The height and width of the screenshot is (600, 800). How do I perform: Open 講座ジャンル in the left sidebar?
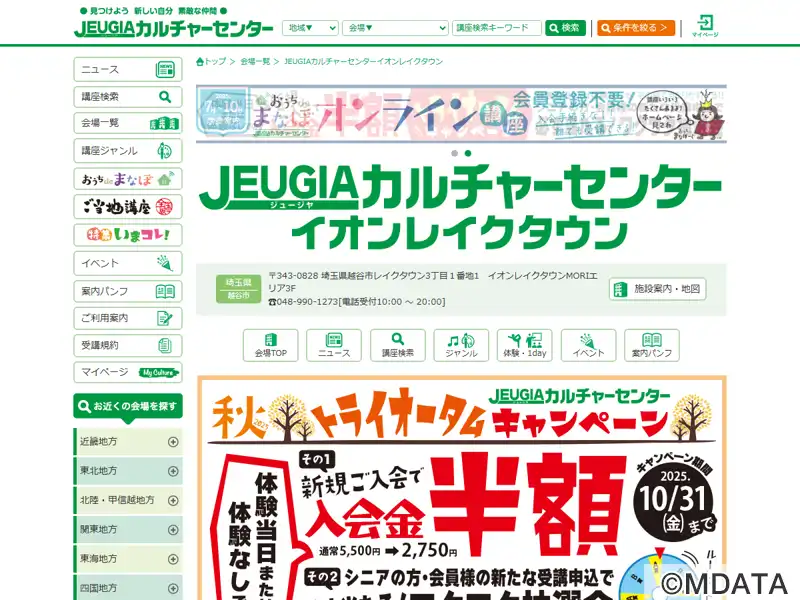pos(128,151)
